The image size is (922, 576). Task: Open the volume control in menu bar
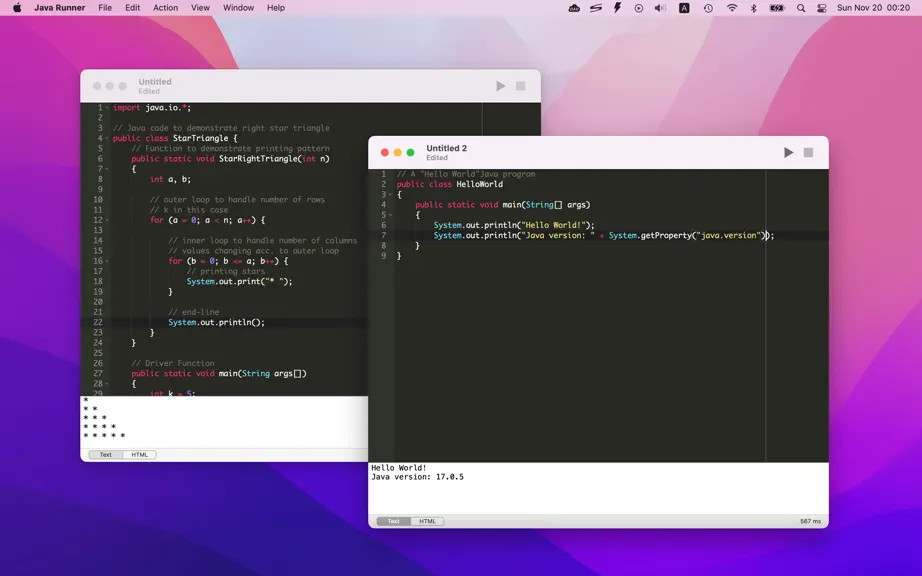pos(660,8)
